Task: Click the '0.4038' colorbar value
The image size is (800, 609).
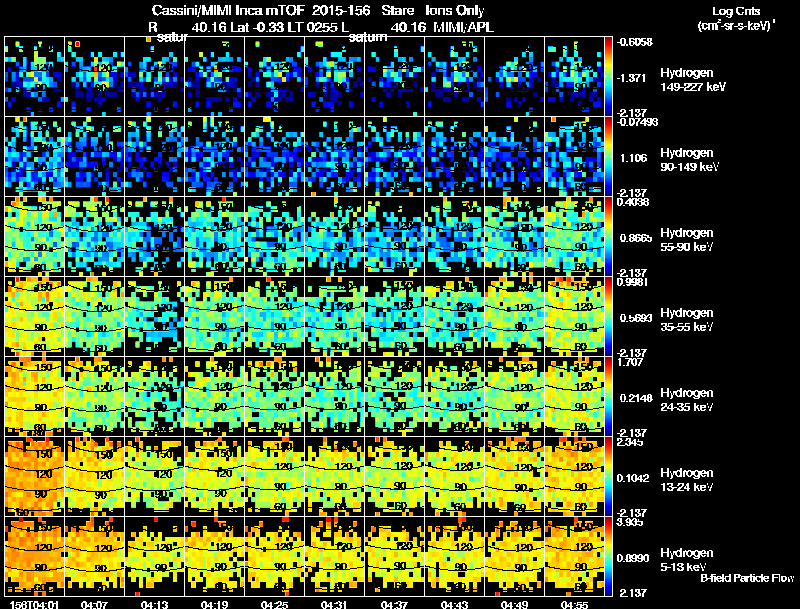Action: point(633,202)
